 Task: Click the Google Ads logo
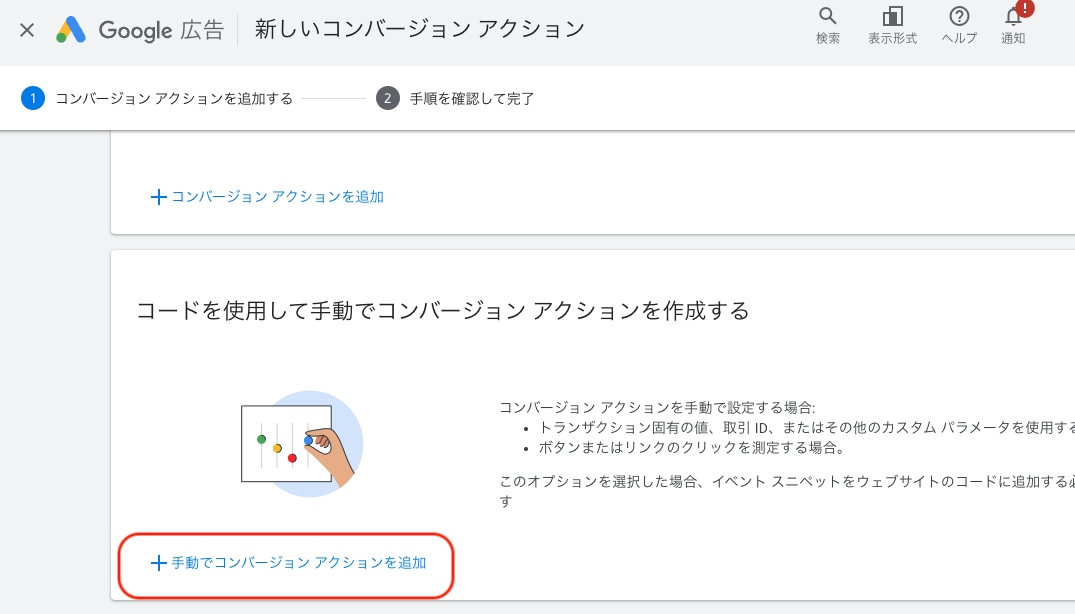pyautogui.click(x=71, y=29)
